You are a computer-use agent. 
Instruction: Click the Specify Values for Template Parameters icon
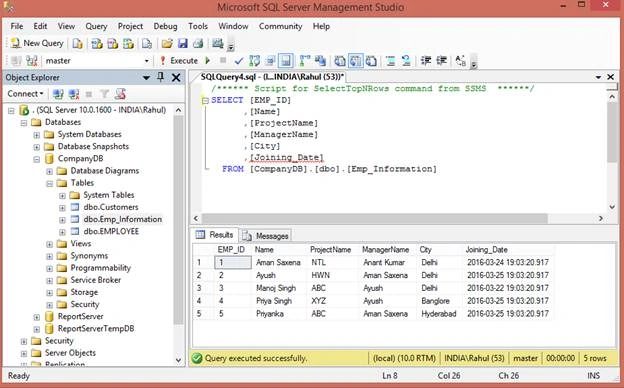[x=460, y=60]
